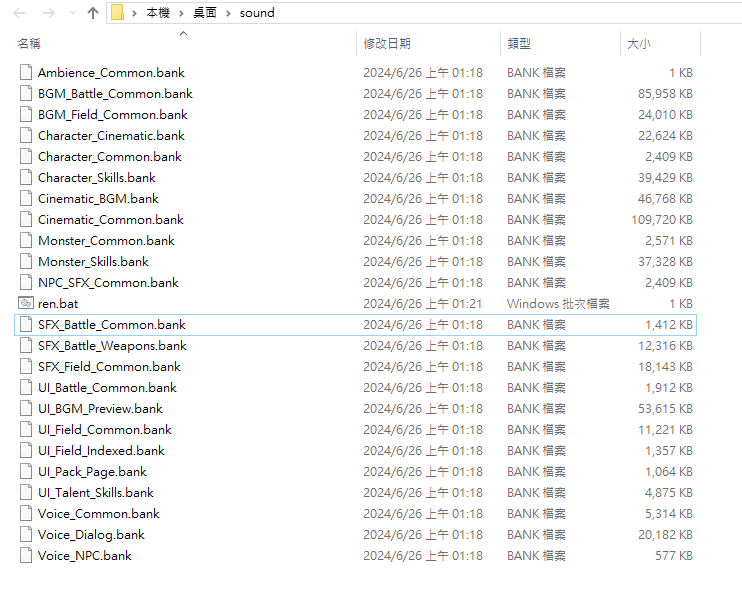Sort by 修改日期 column header

coord(387,44)
